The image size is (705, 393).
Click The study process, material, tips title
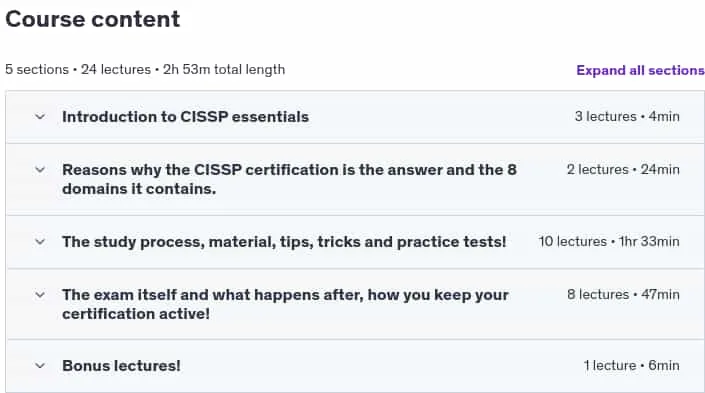284,242
